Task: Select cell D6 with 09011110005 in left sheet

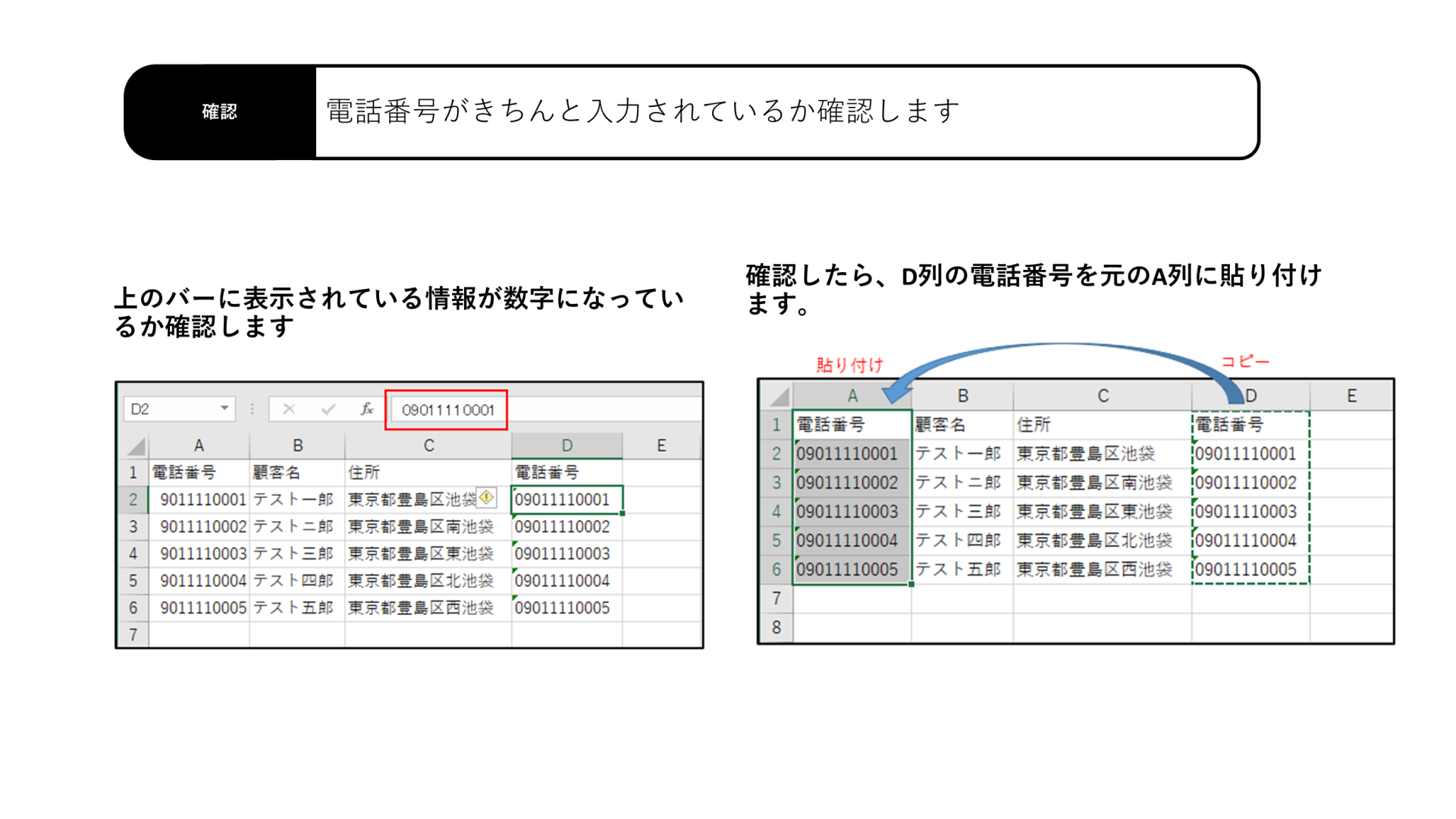Action: click(567, 608)
